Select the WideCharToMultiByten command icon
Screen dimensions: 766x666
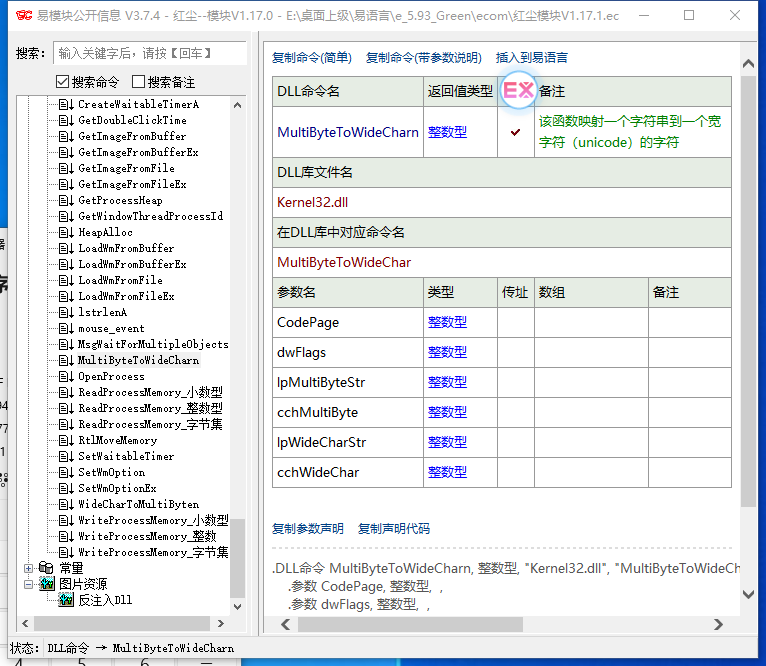click(66, 504)
